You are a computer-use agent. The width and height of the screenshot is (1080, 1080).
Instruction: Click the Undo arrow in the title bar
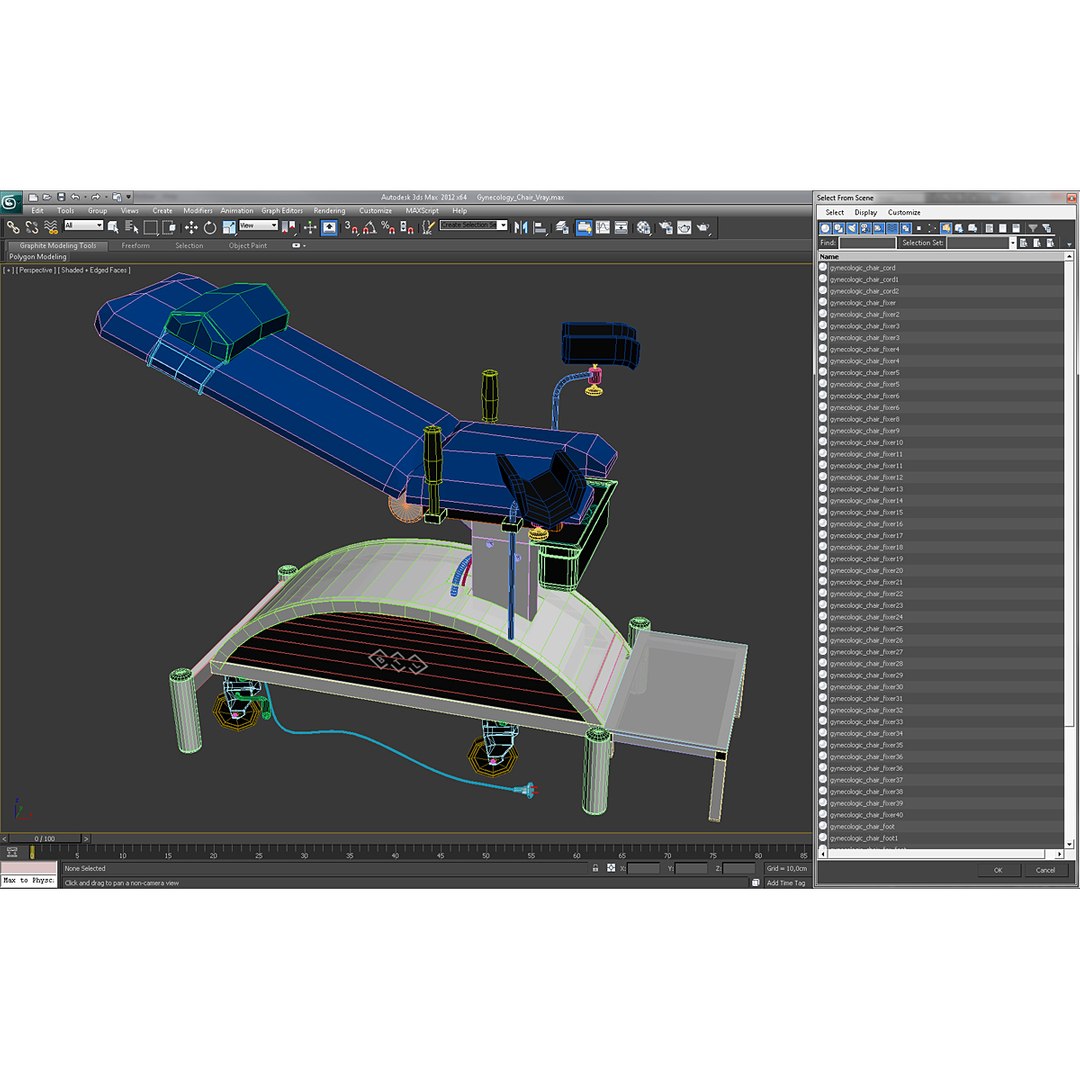pos(74,197)
